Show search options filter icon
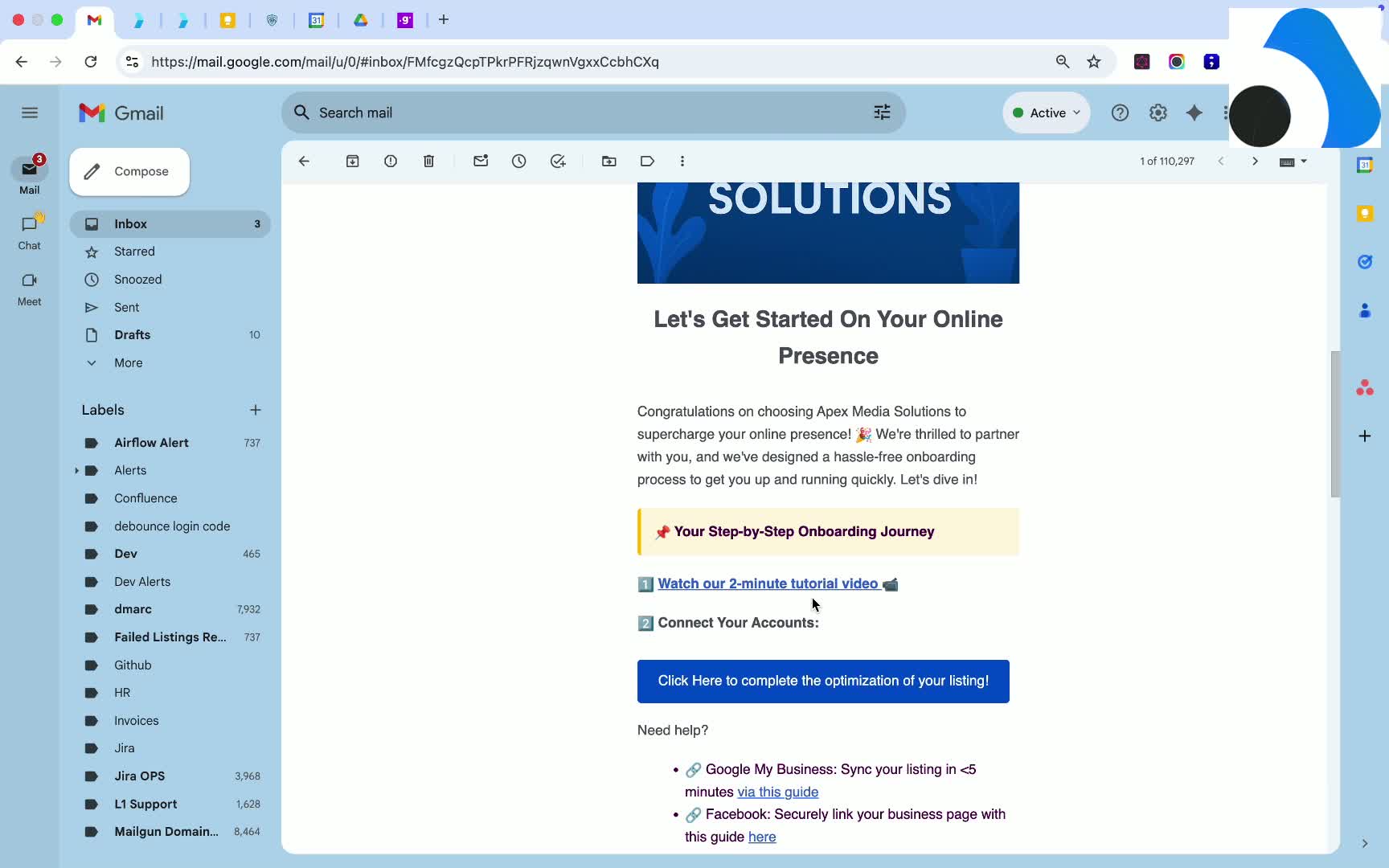The width and height of the screenshot is (1389, 868). point(882,113)
